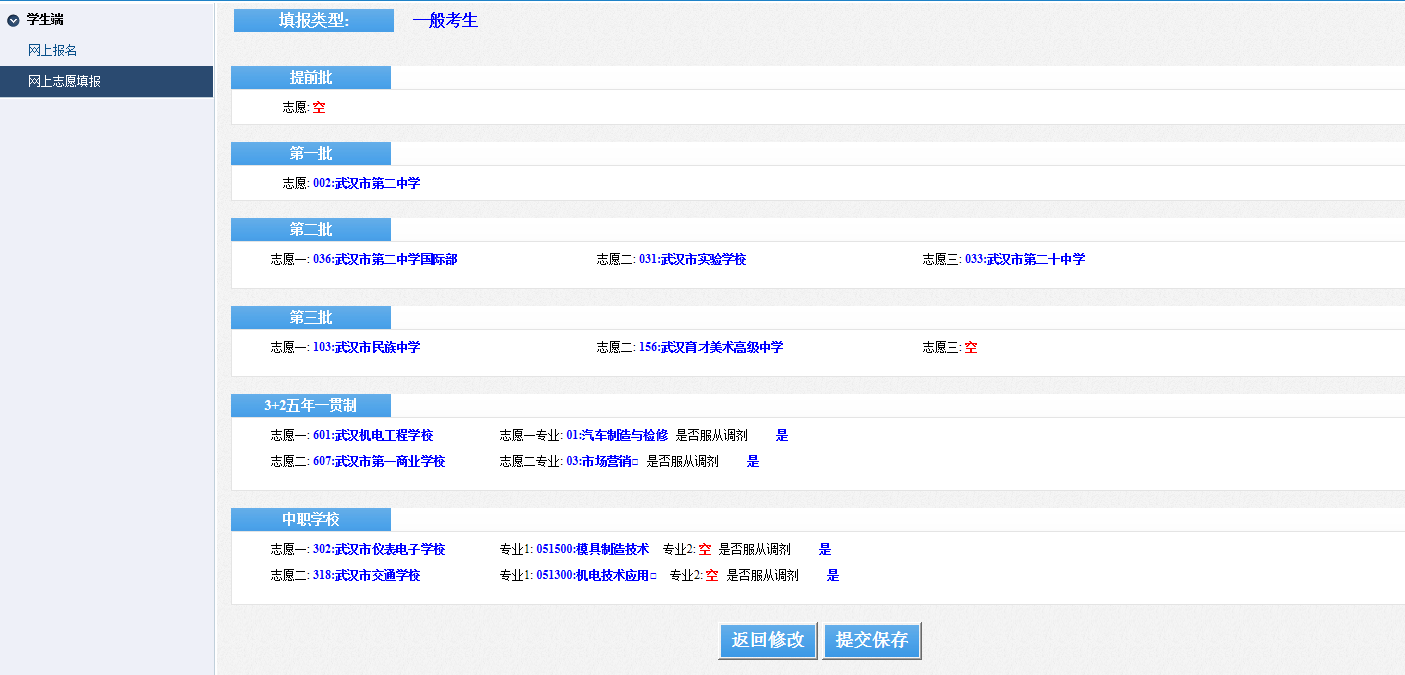Click the 填报类型 header label
Viewport: 1405px width, 675px height.
(313, 20)
